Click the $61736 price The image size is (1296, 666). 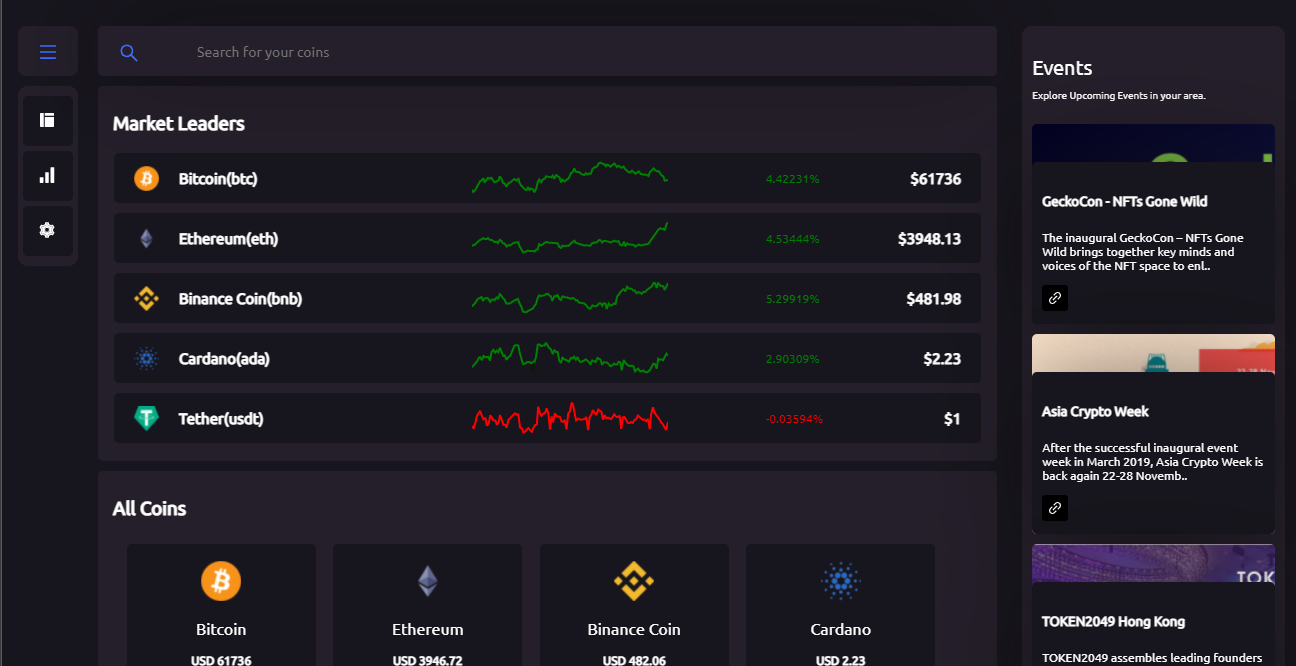click(936, 179)
